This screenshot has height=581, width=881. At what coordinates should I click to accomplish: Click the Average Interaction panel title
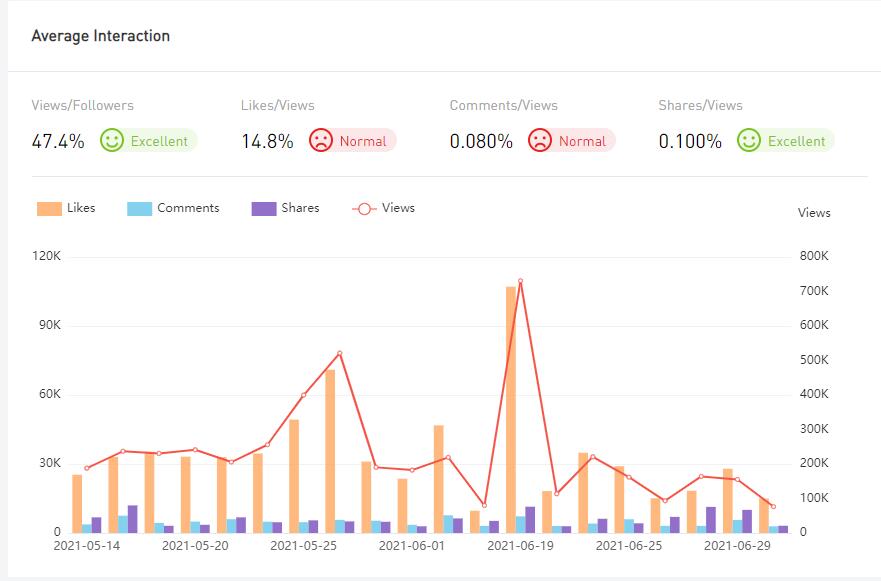(x=101, y=36)
